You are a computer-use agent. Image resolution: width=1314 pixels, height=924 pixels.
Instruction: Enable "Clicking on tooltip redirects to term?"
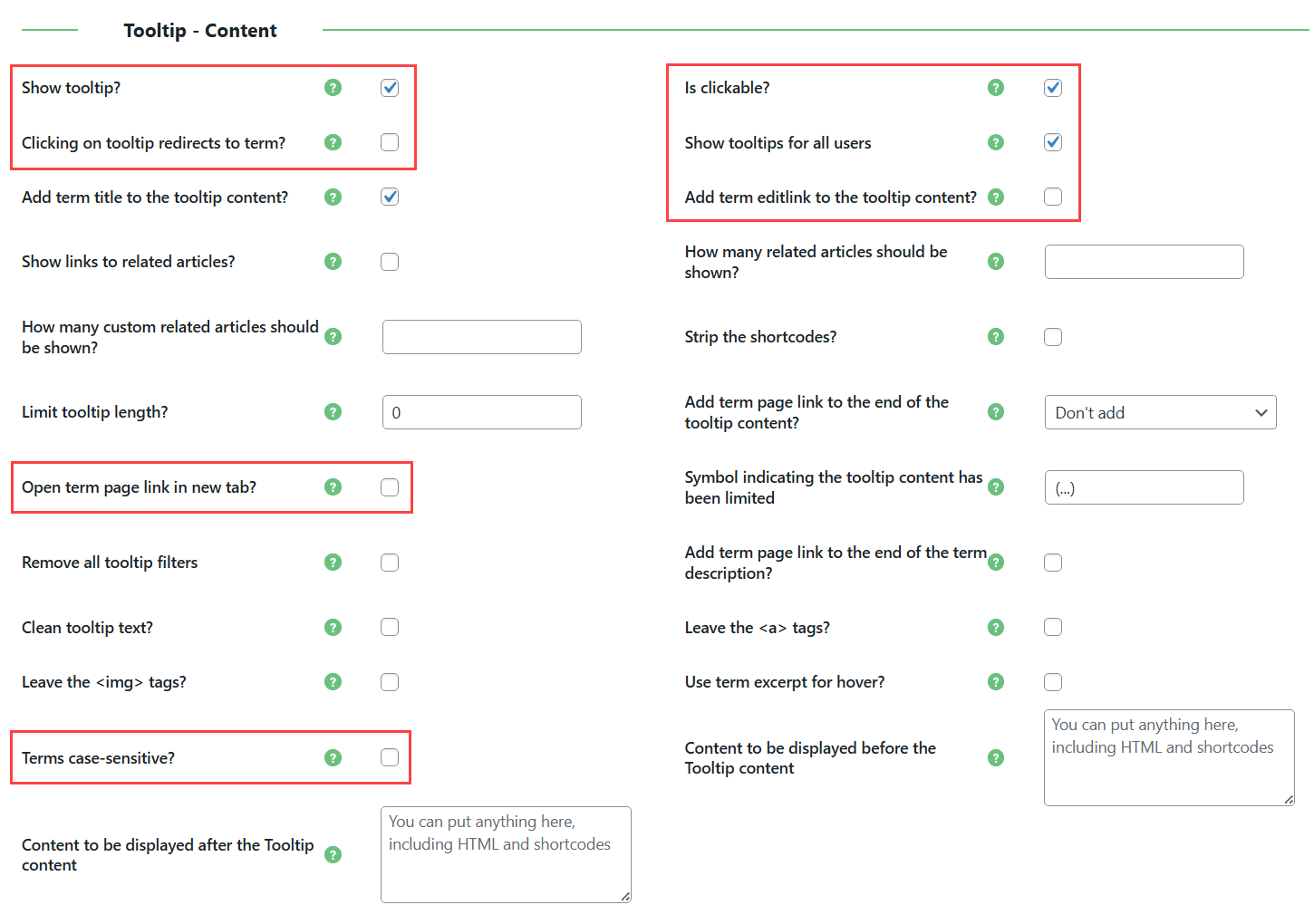(x=390, y=142)
